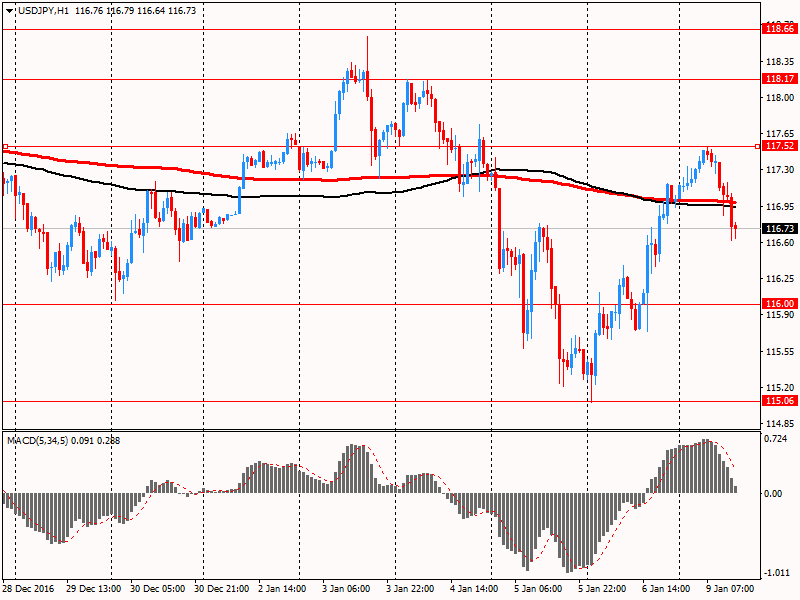The width and height of the screenshot is (800, 600).
Task: Select the 118.66 red price level label
Action: 780,29
